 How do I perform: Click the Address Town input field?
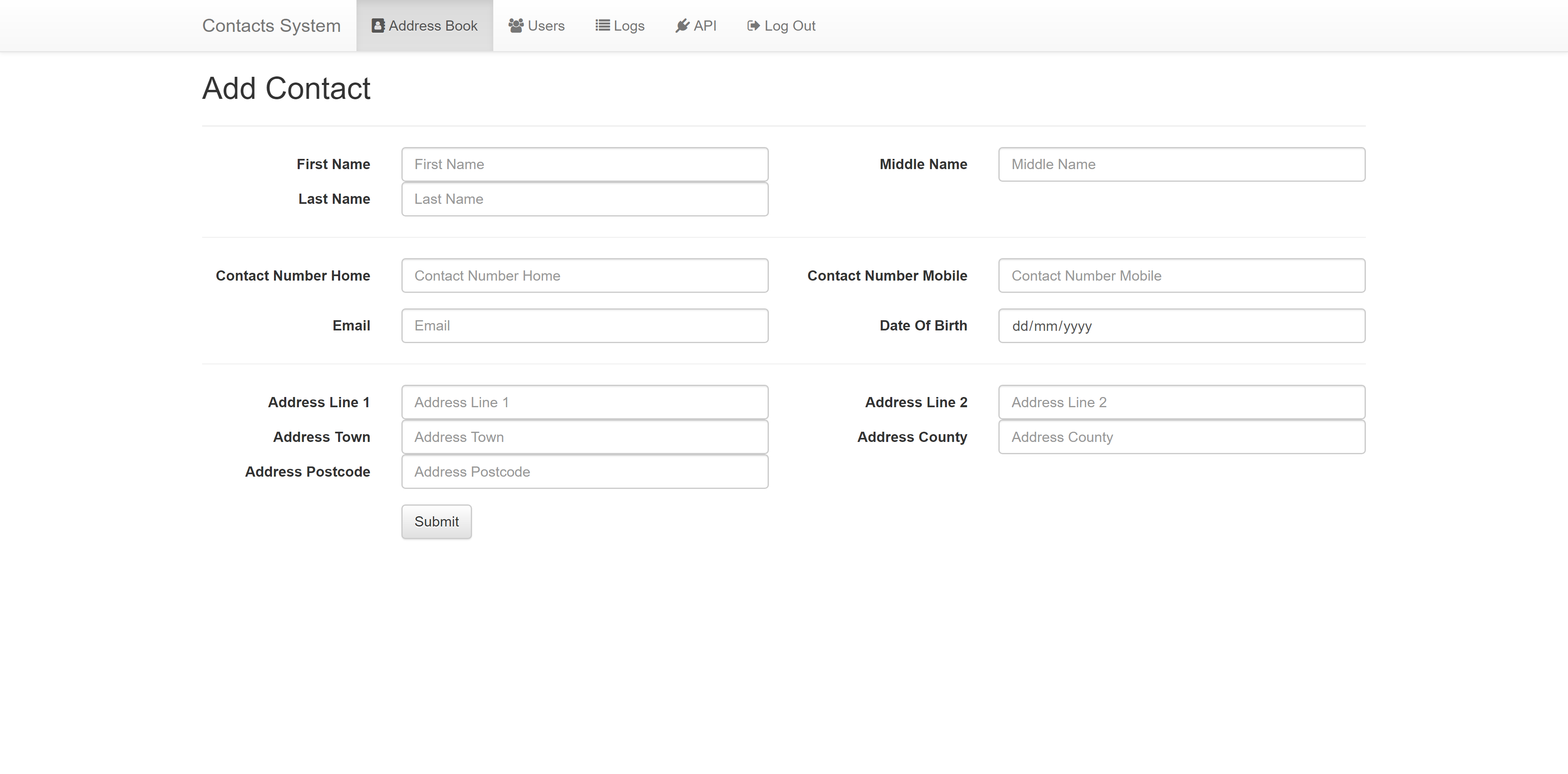[585, 437]
